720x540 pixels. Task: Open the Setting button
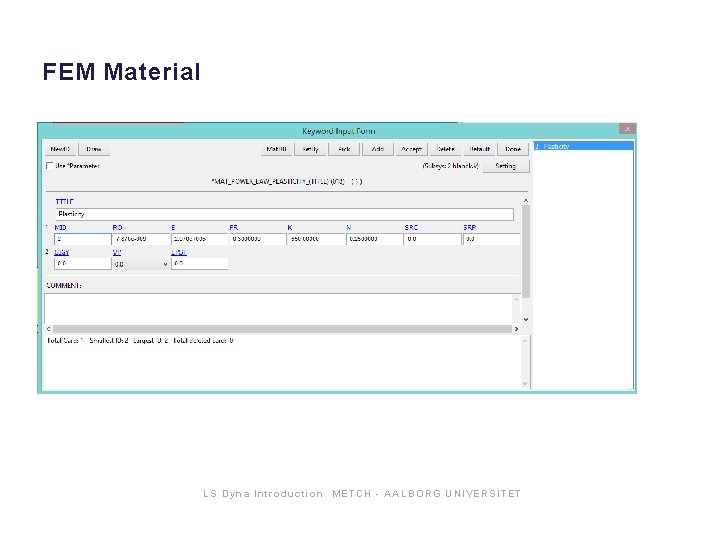coord(506,166)
